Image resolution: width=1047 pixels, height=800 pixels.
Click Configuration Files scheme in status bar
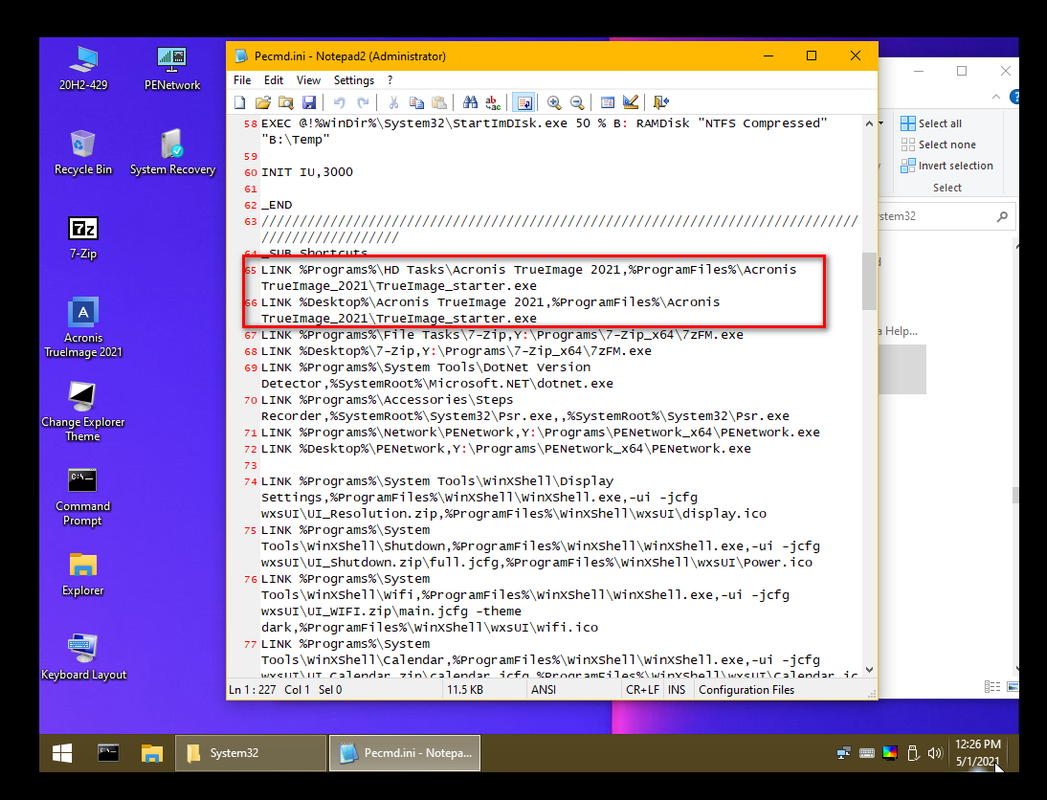point(747,690)
